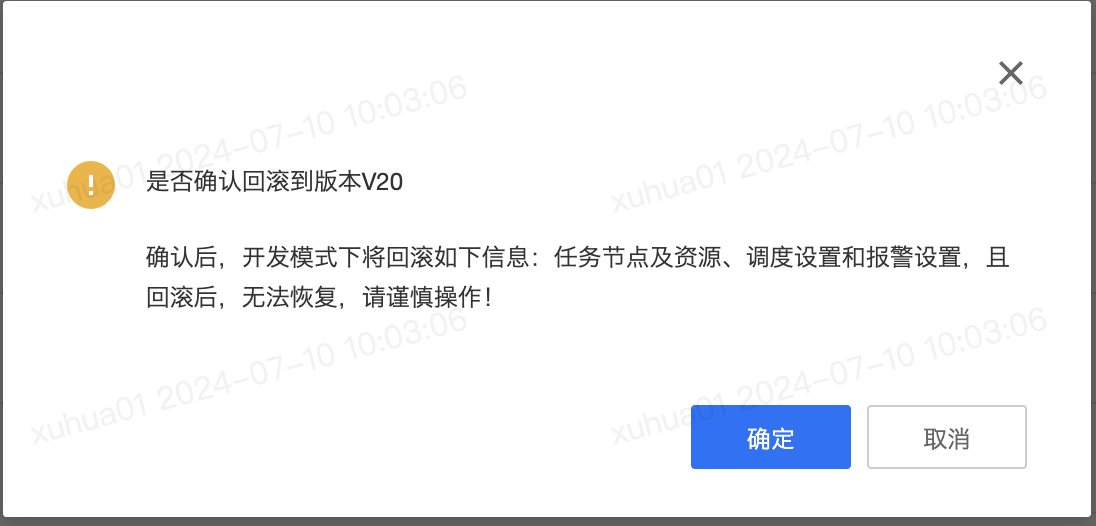This screenshot has width=1096, height=526.
Task: Click the title 是否确认回滚到版本V20
Action: point(275,184)
